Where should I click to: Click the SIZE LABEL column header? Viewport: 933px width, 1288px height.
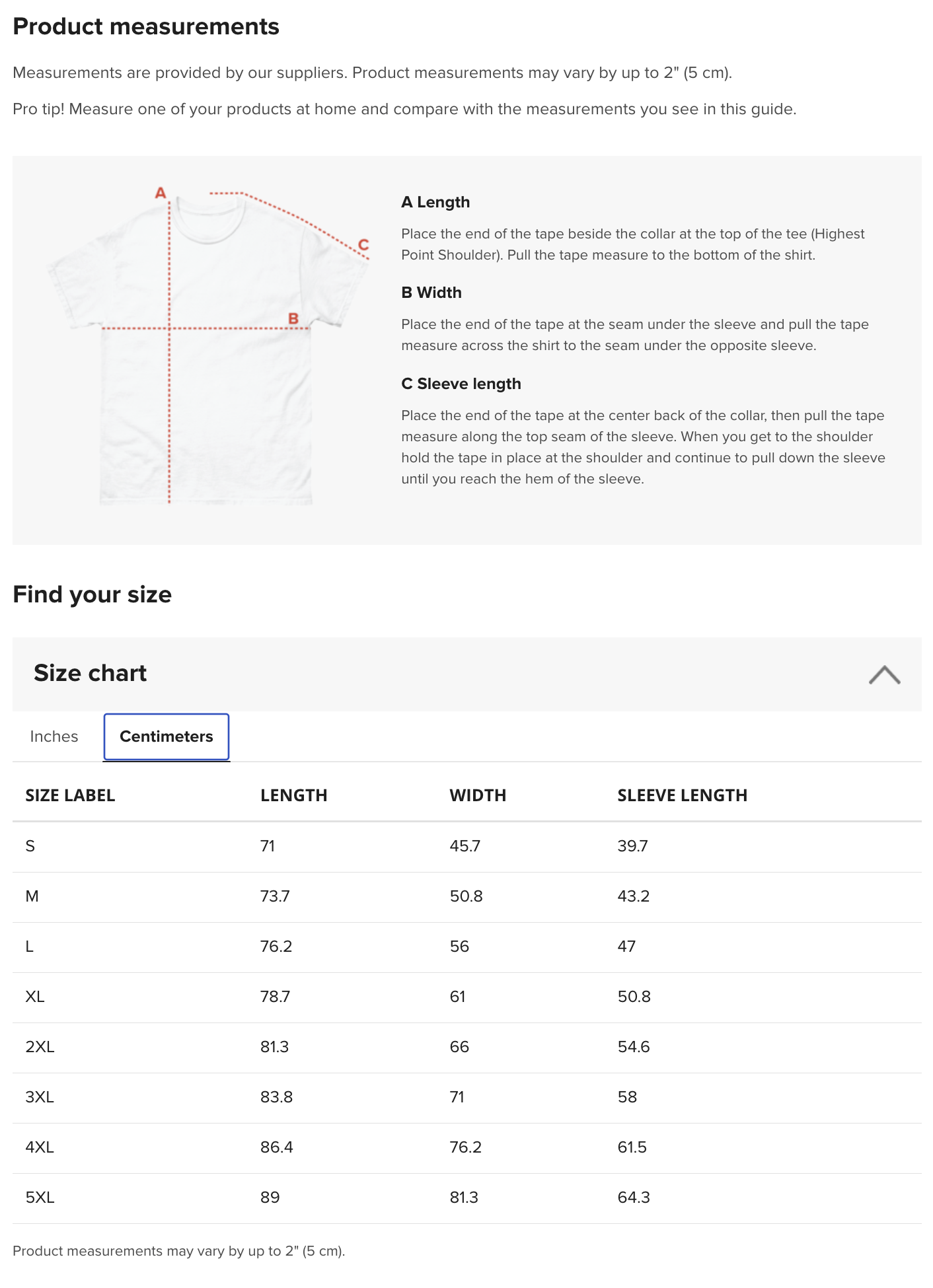pyautogui.click(x=70, y=795)
